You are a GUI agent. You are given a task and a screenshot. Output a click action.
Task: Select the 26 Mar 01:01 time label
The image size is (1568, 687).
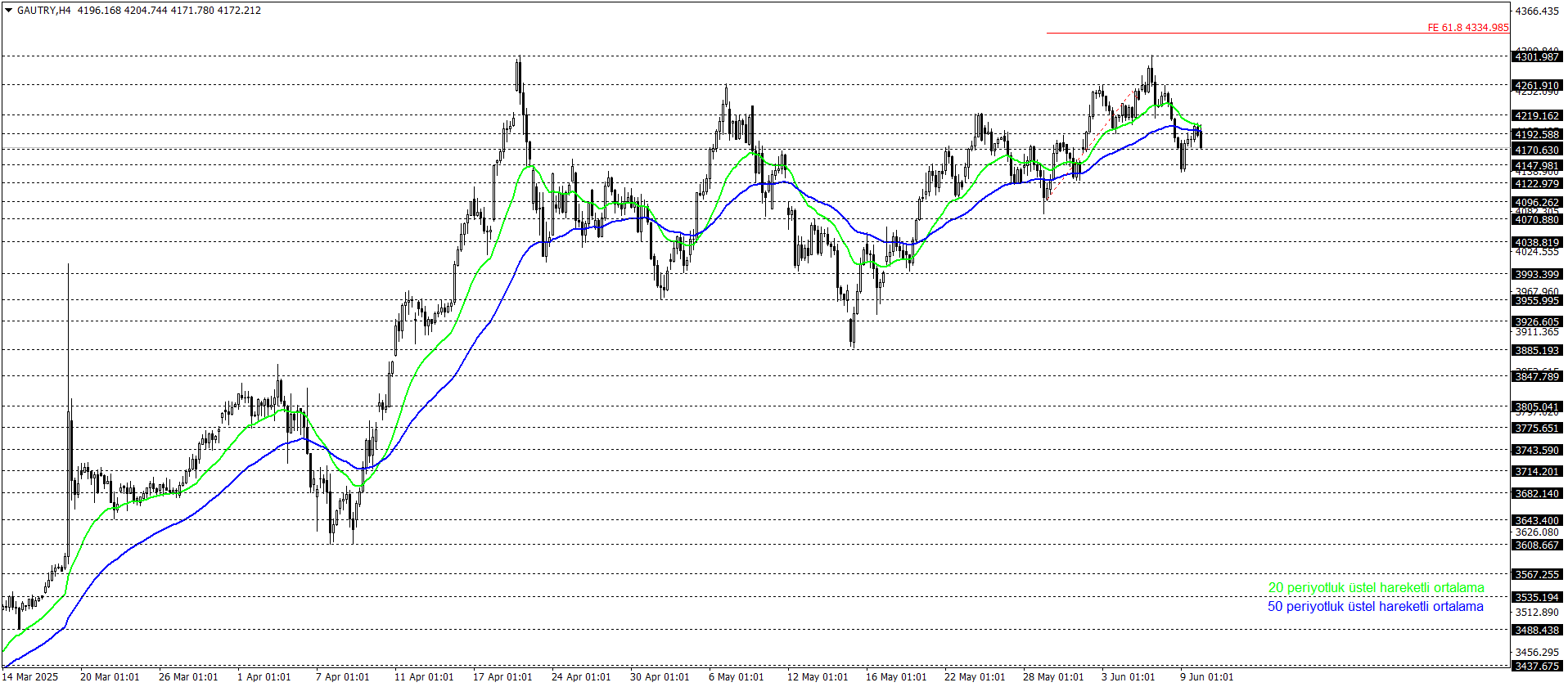[188, 677]
